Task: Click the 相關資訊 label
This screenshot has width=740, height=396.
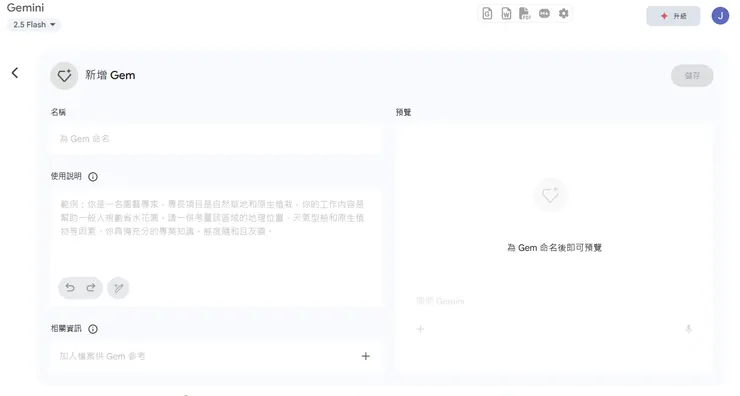Action: coord(66,329)
